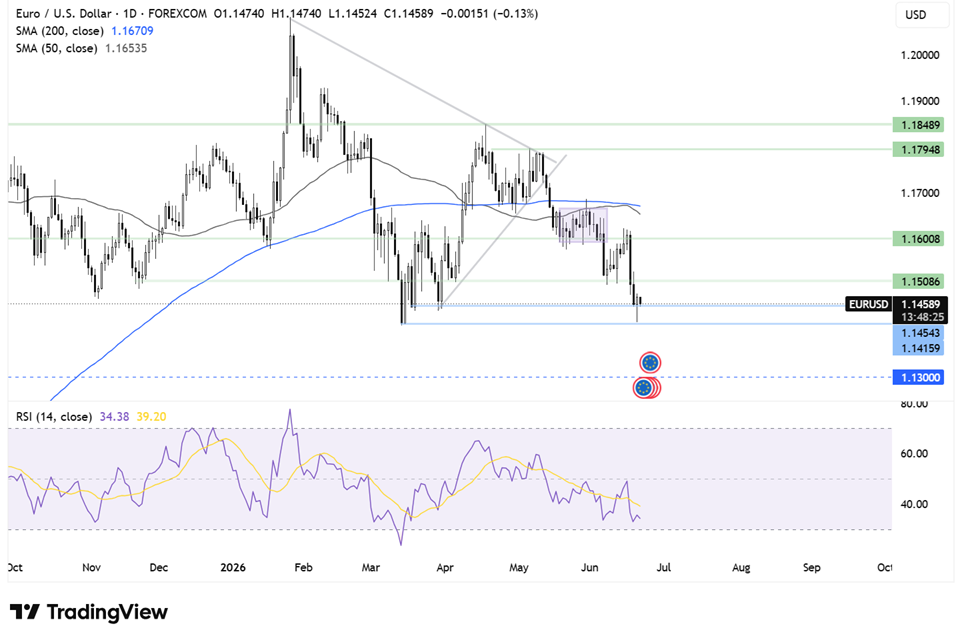Select the SMA 50 close indicator label

(x=56, y=48)
